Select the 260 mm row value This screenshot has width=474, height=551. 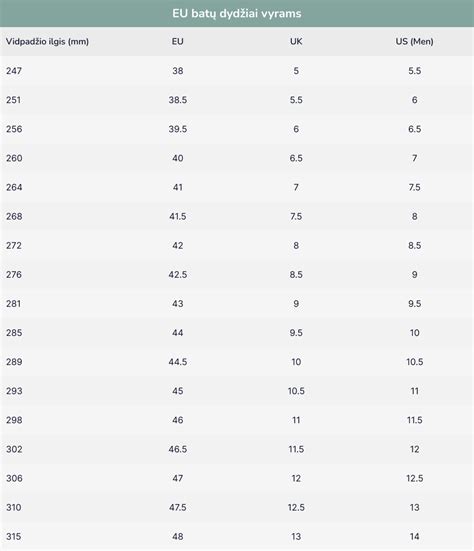(x=14, y=158)
